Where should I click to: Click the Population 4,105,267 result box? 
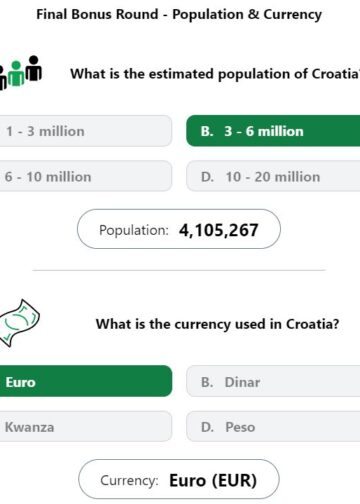(x=179, y=229)
